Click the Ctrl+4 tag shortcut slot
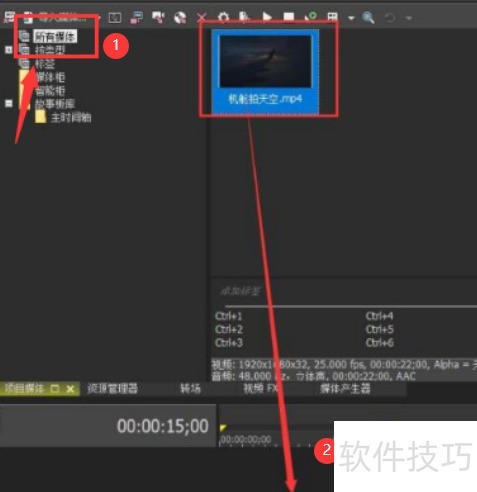 point(379,316)
